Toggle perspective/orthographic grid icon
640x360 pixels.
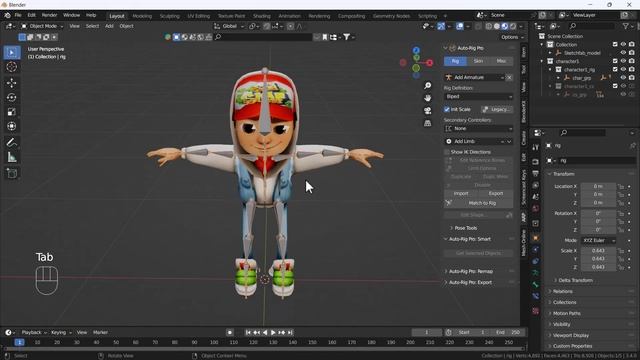(427, 123)
